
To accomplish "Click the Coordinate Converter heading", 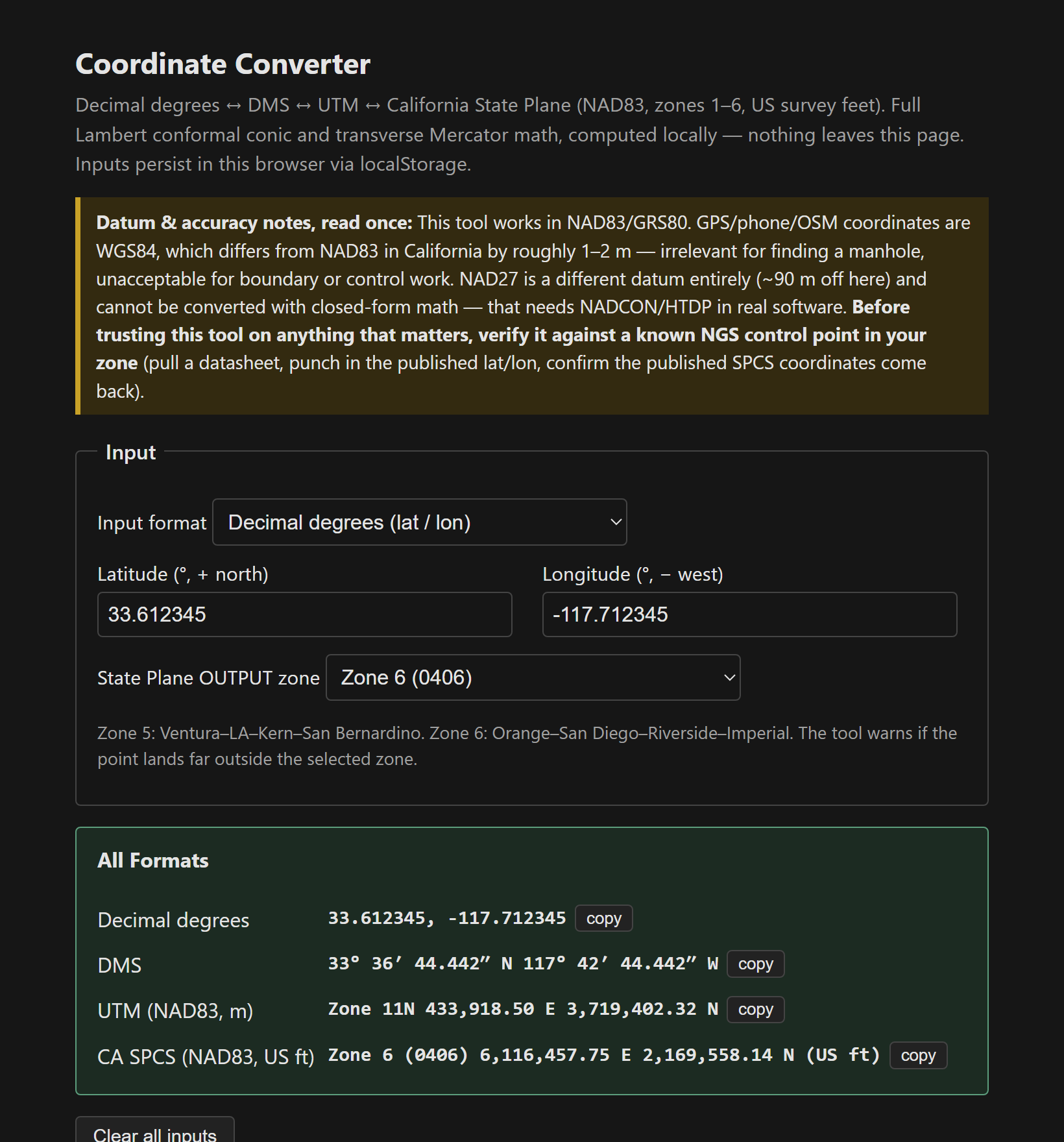I will 223,64.
